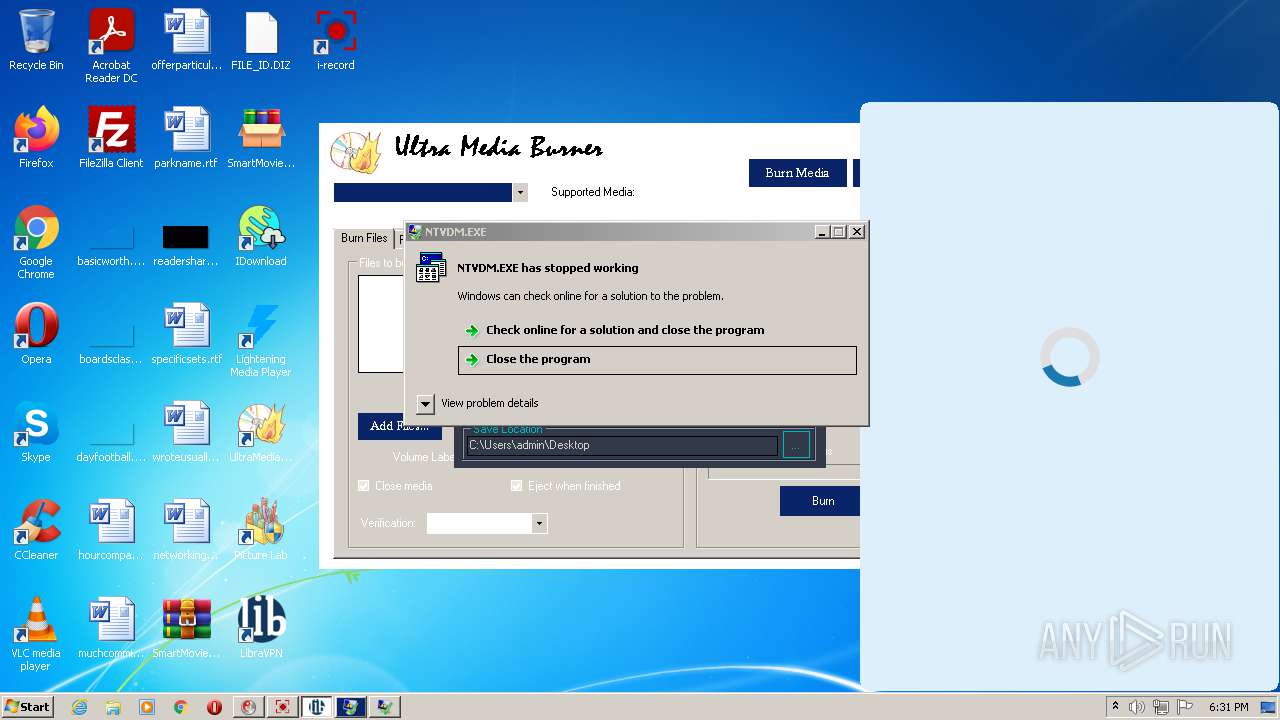The height and width of the screenshot is (720, 1280).
Task: Select the parkname.rtf document icon
Action: click(x=186, y=138)
